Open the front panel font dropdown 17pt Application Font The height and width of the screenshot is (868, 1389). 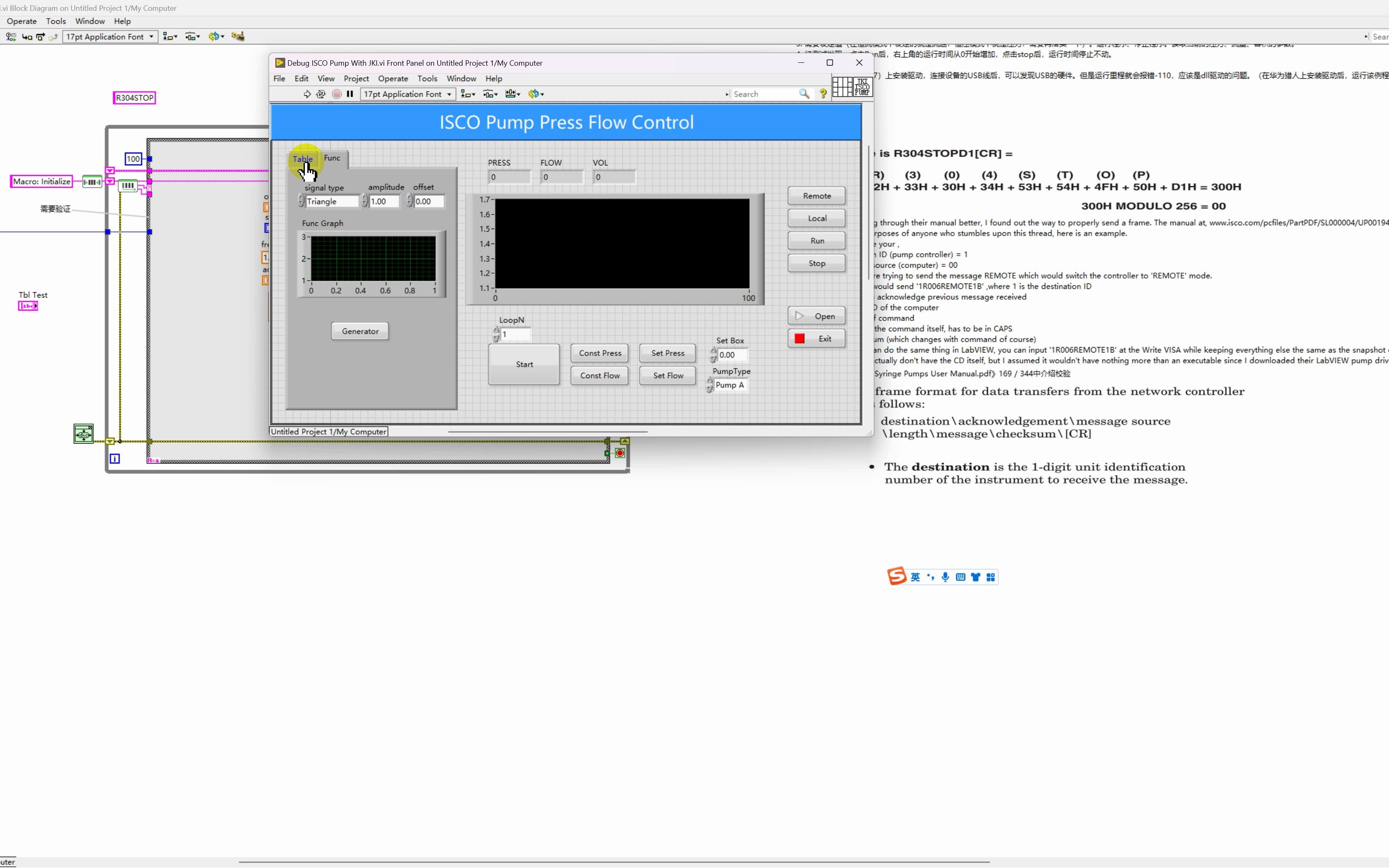408,94
